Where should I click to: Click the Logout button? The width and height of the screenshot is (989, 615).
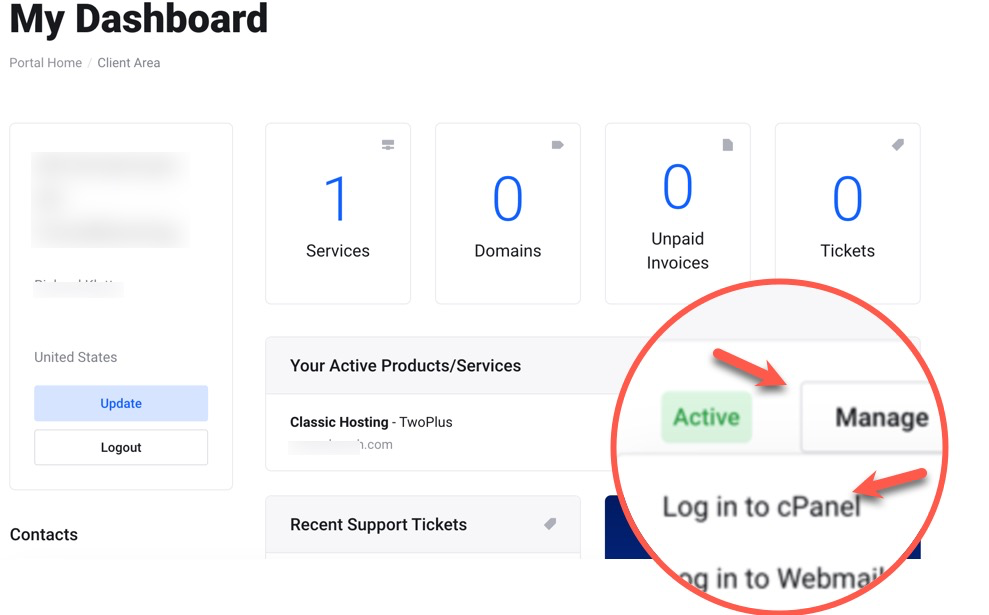click(x=121, y=448)
